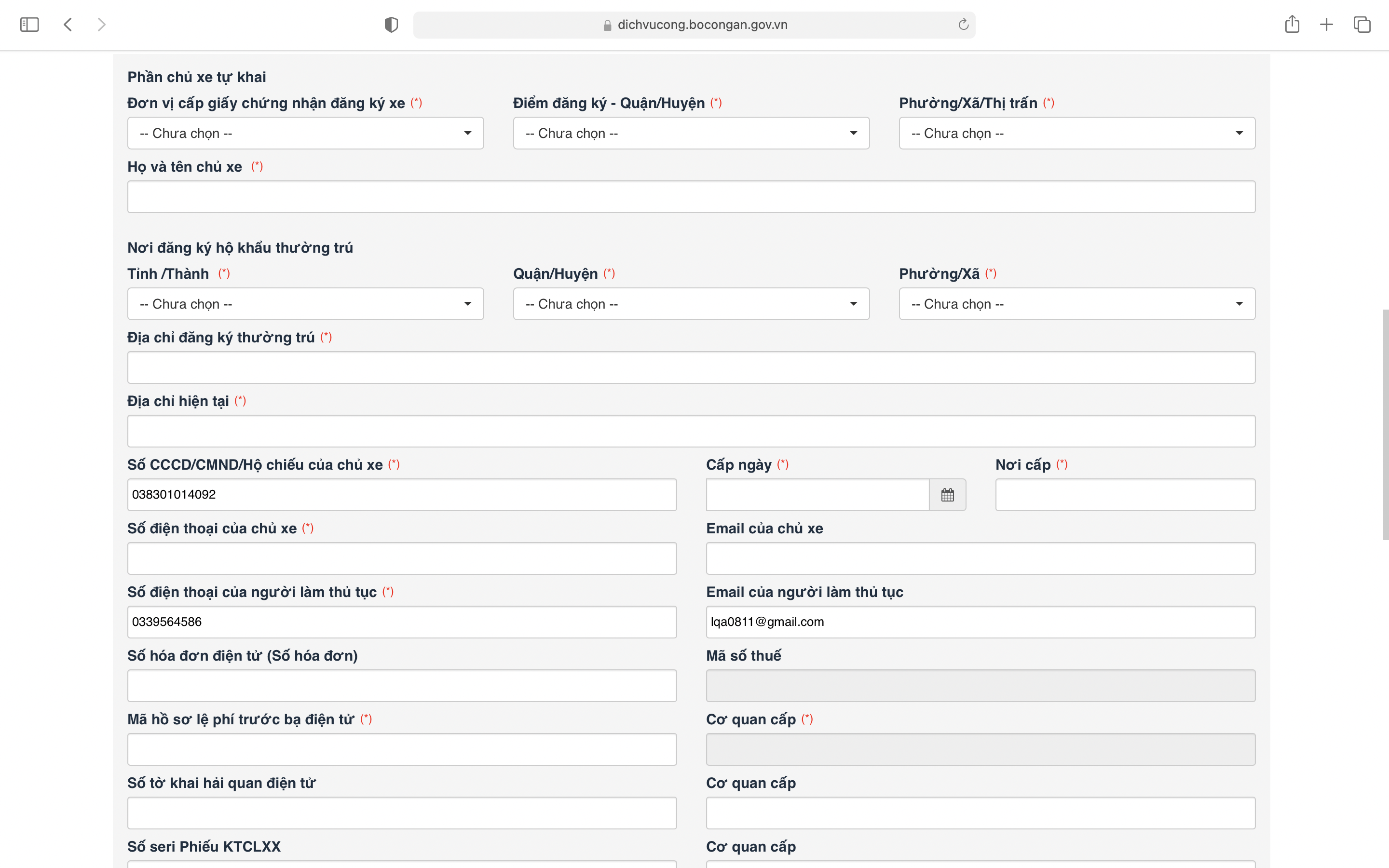The width and height of the screenshot is (1389, 868).
Task: Click the Safari sidebar toggle icon
Action: point(29,25)
